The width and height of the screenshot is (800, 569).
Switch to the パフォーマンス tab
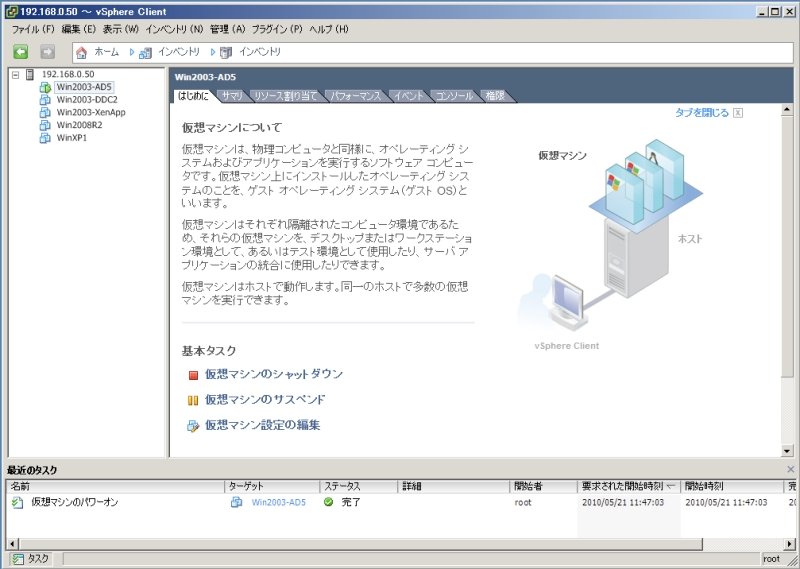[356, 95]
